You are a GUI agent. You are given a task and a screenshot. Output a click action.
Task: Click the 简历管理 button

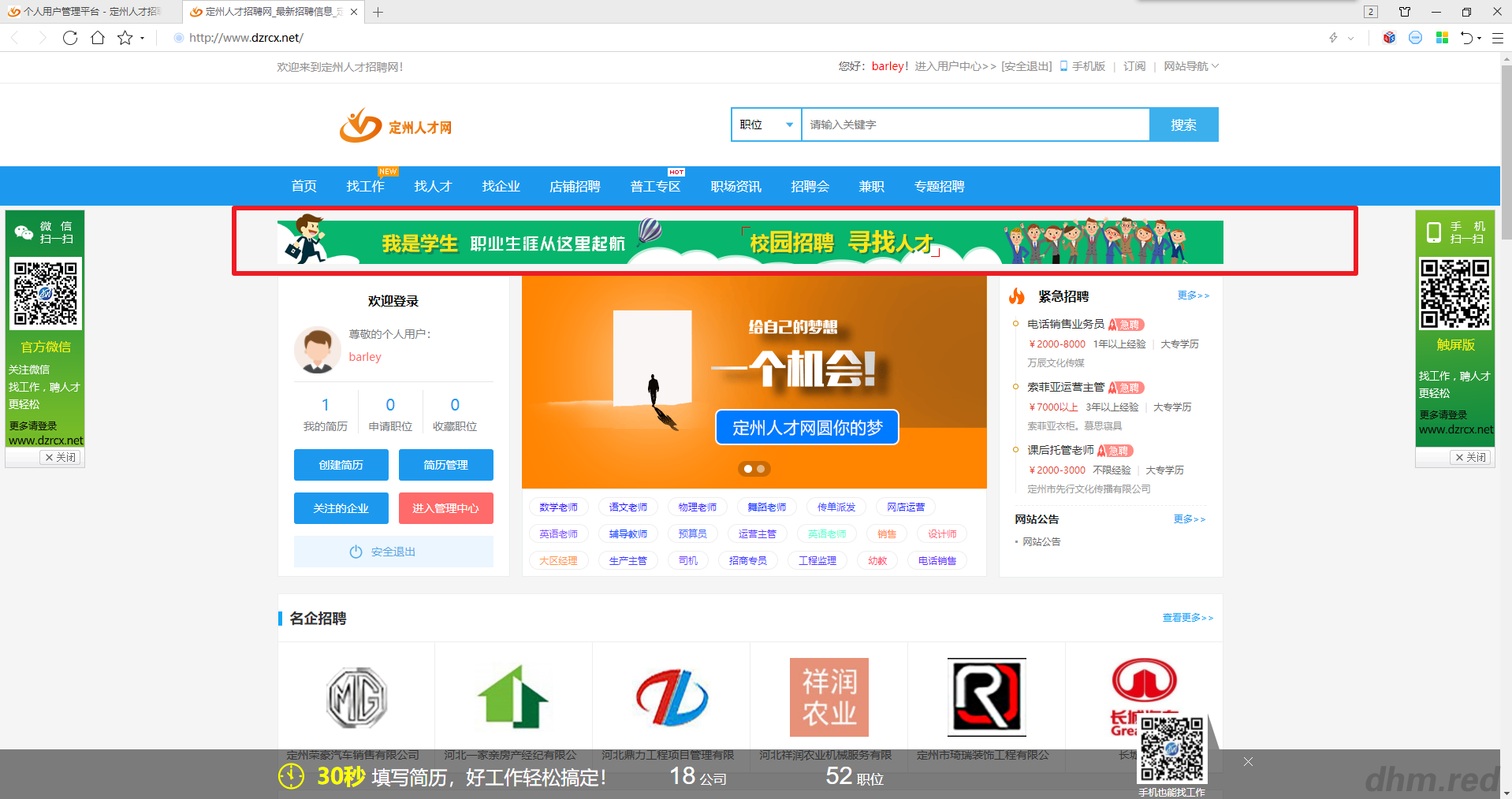tap(446, 465)
